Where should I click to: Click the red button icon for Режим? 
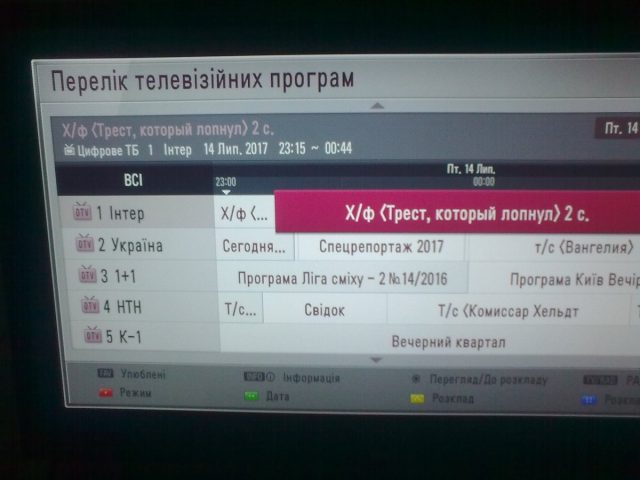point(105,393)
